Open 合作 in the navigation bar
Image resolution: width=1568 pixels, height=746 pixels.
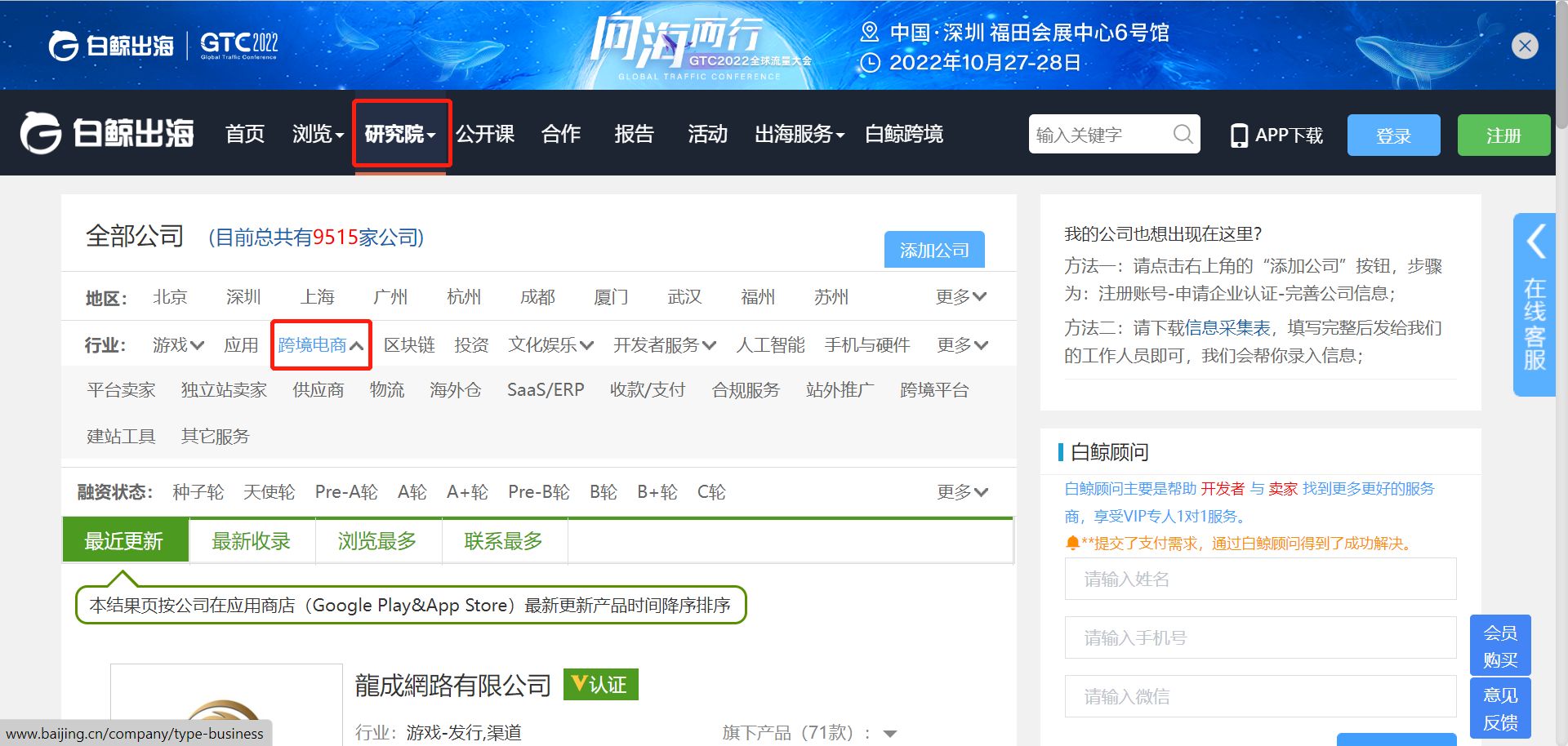coord(561,134)
